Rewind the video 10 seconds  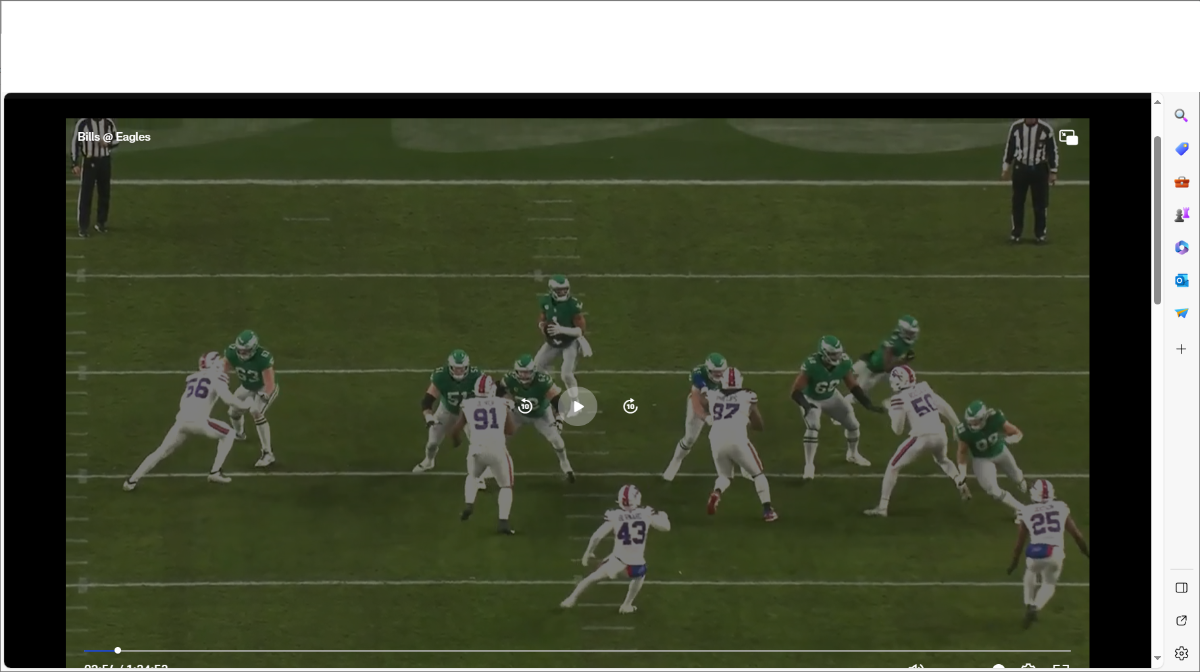tap(525, 406)
